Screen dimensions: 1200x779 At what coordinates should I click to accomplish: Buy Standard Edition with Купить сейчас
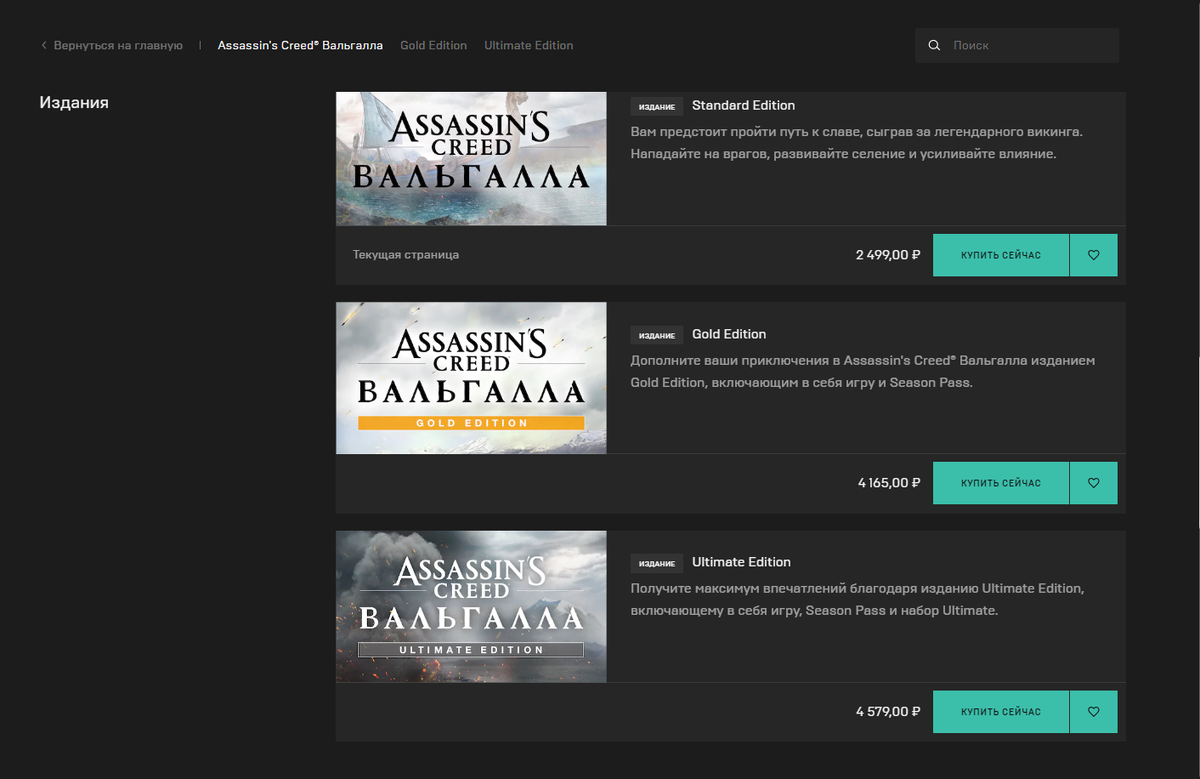tap(1001, 255)
